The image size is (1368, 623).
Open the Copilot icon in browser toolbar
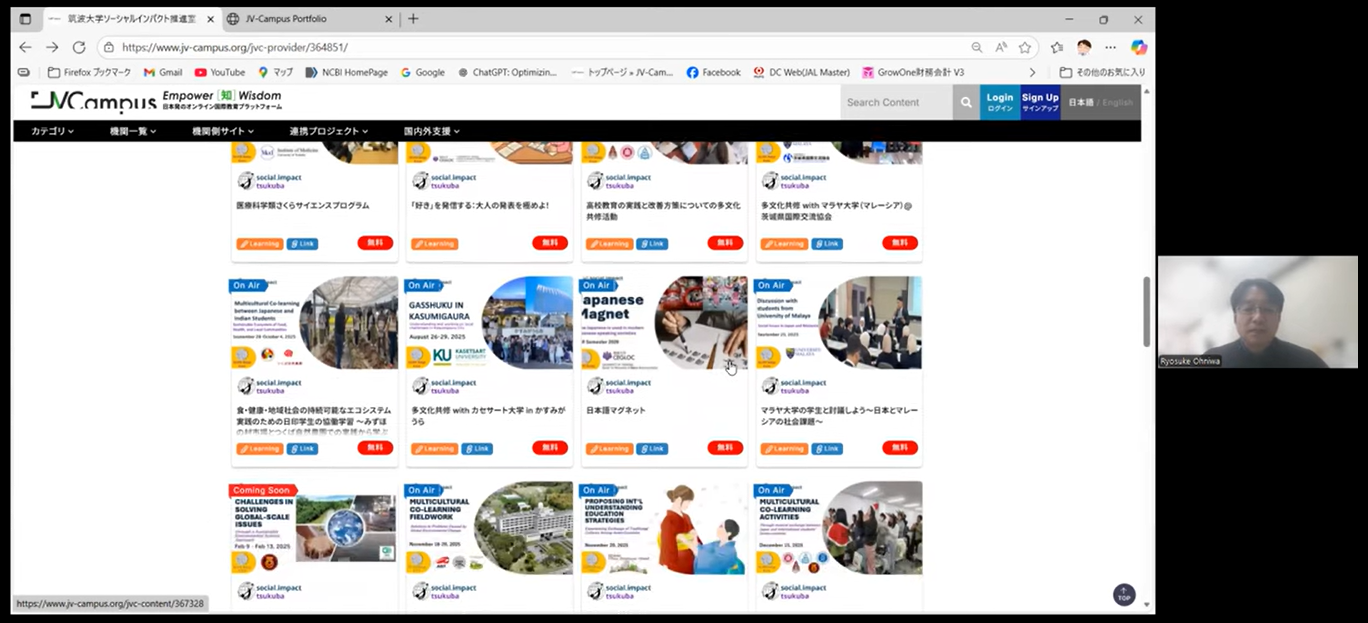tap(1138, 47)
